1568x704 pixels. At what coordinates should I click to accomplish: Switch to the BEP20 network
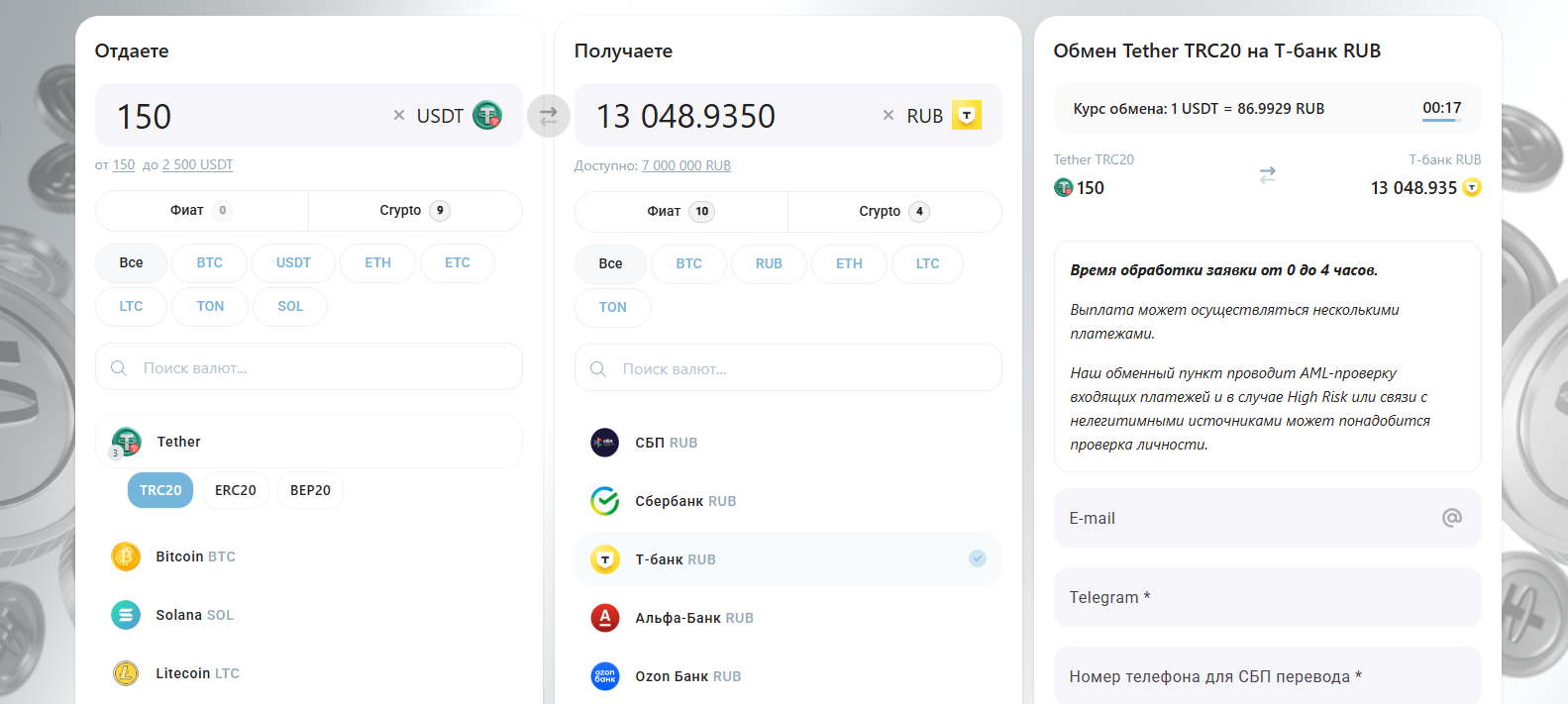(x=310, y=490)
